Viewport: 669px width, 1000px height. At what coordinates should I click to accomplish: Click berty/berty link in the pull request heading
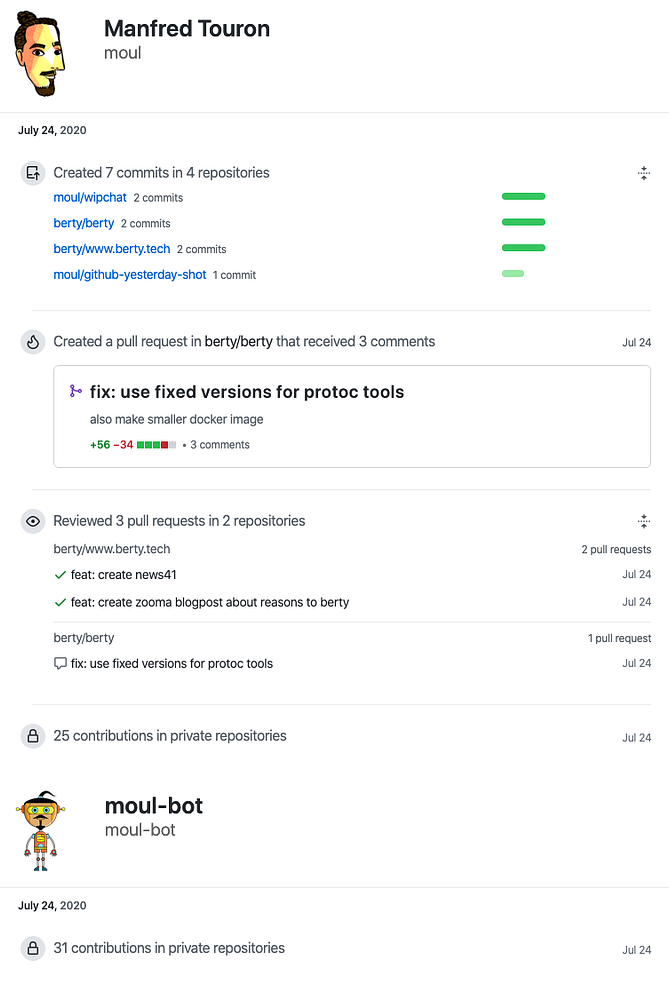238,342
